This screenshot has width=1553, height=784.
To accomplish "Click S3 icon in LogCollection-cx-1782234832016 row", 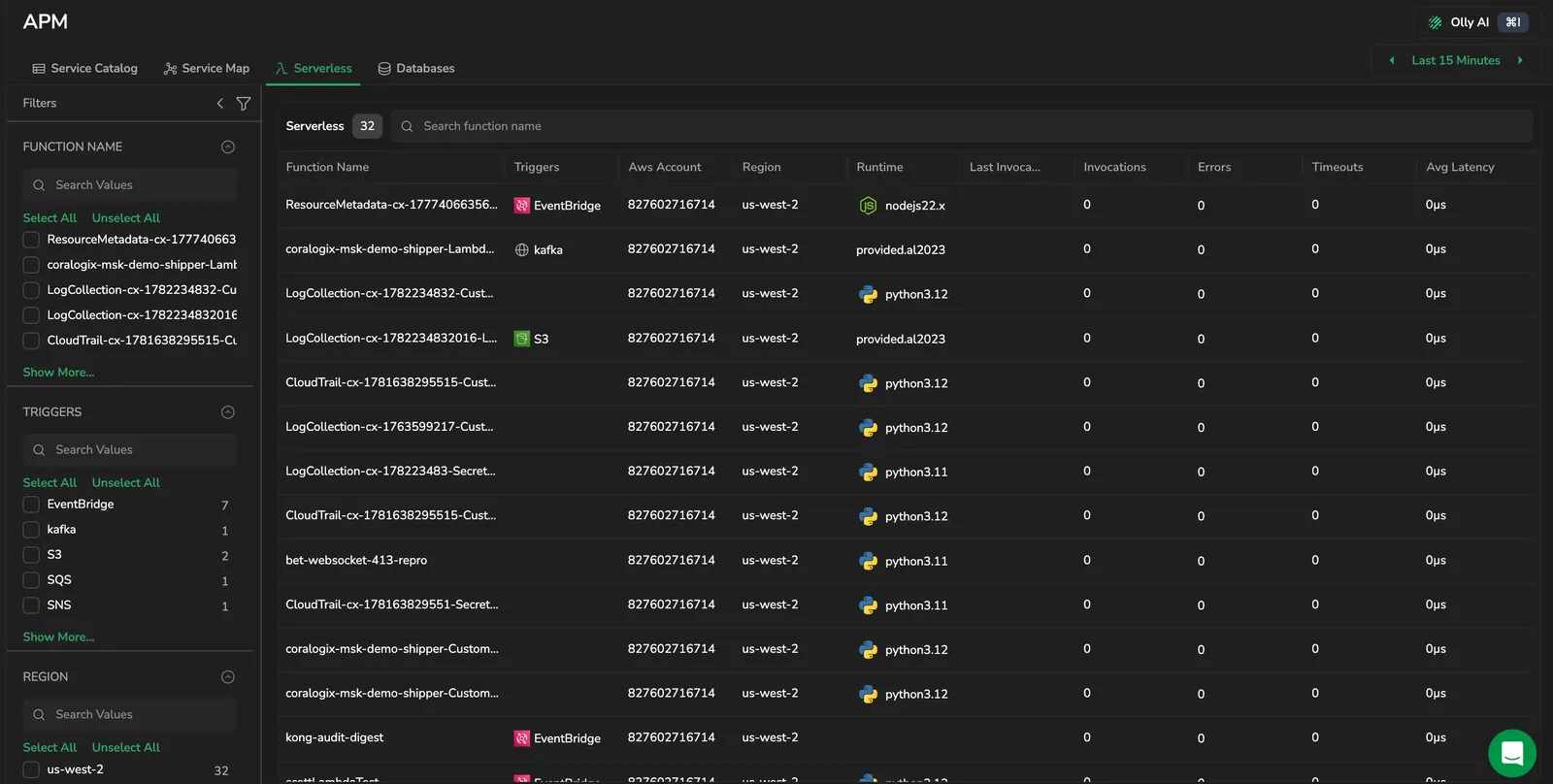I will pos(522,339).
